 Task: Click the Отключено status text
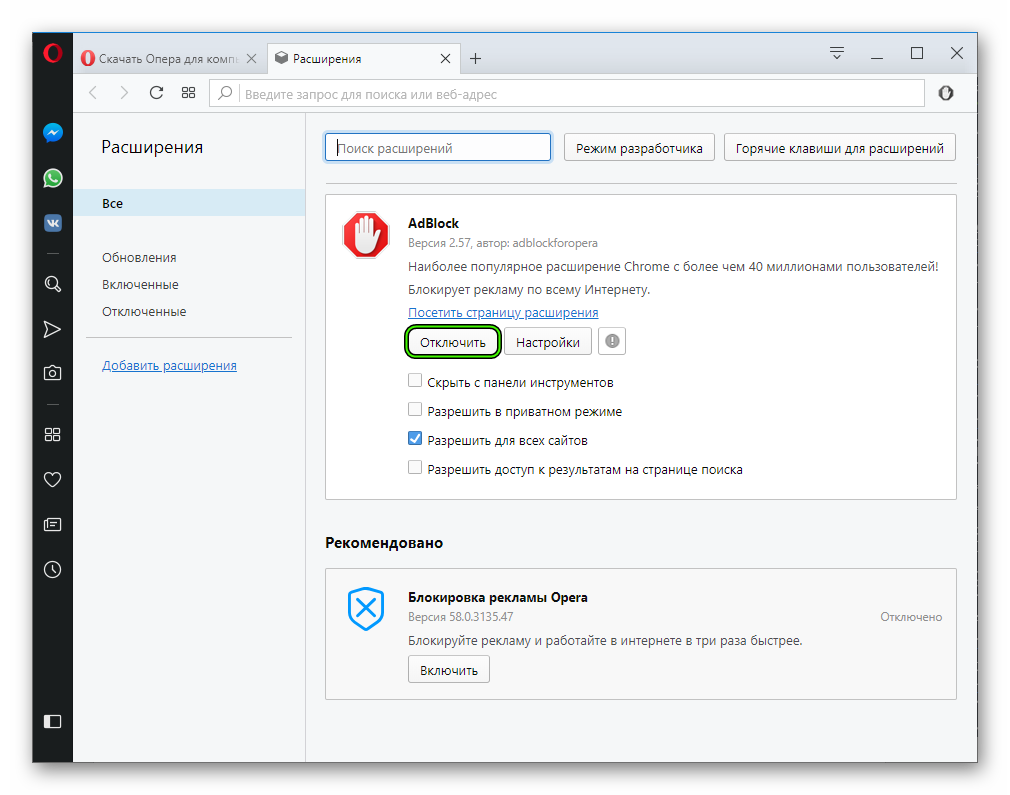point(911,617)
